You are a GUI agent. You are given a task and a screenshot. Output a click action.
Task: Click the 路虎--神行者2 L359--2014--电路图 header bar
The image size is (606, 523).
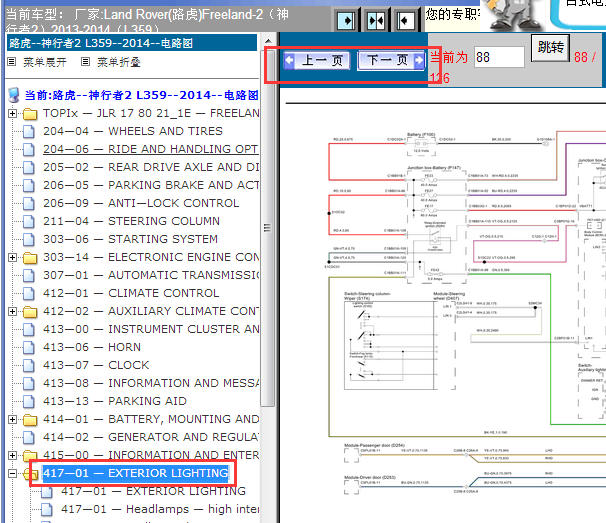coord(132,43)
